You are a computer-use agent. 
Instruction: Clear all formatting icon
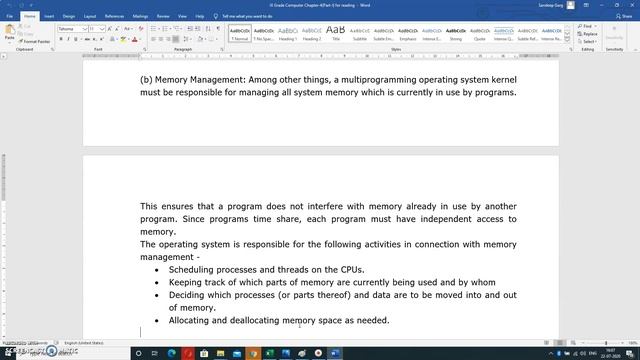(141, 29)
